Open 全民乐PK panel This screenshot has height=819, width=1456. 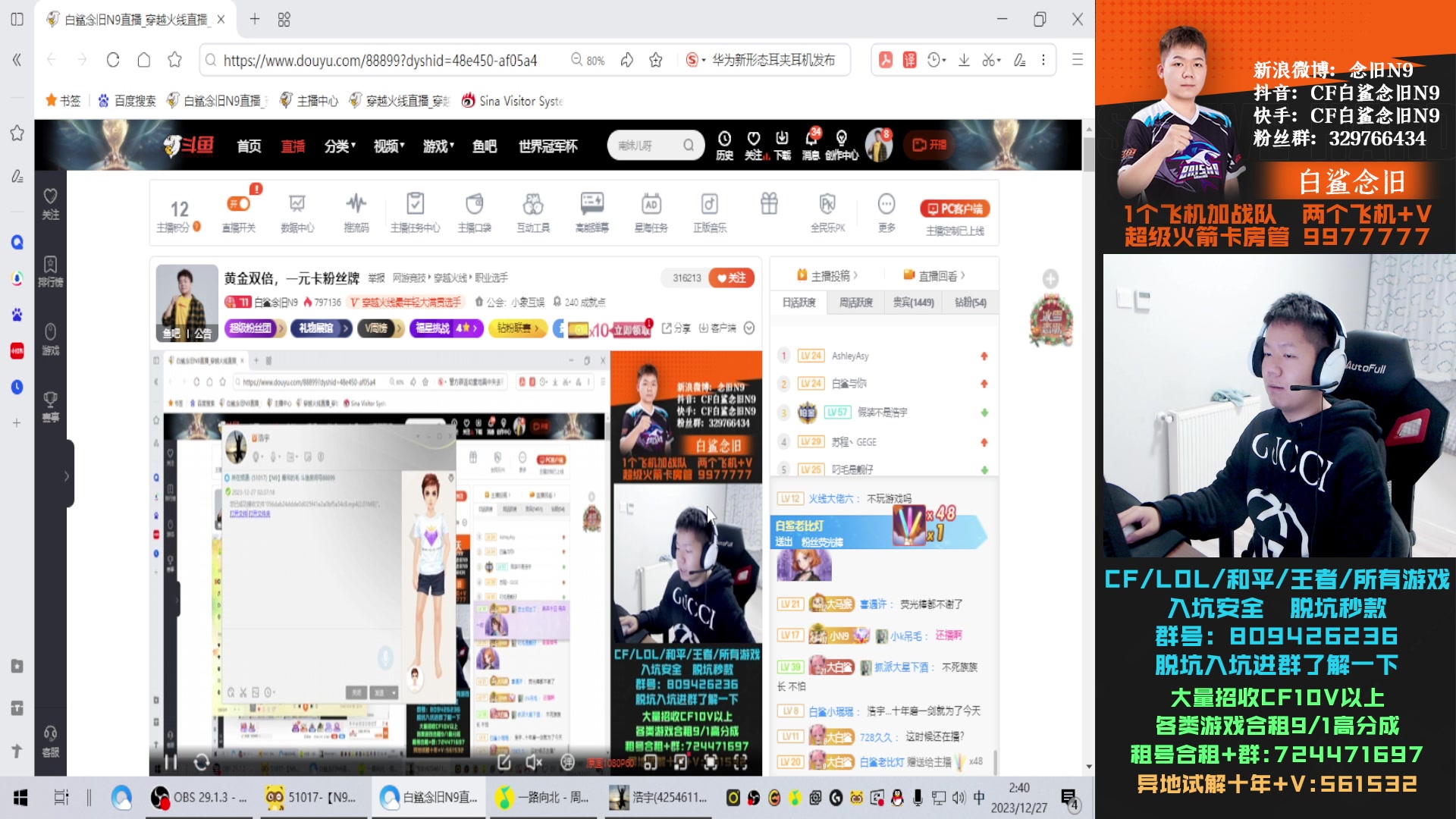point(826,212)
